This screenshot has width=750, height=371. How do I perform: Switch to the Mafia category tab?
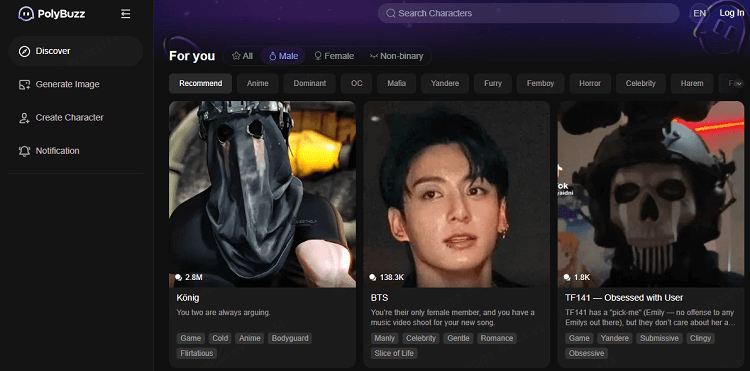click(x=397, y=83)
